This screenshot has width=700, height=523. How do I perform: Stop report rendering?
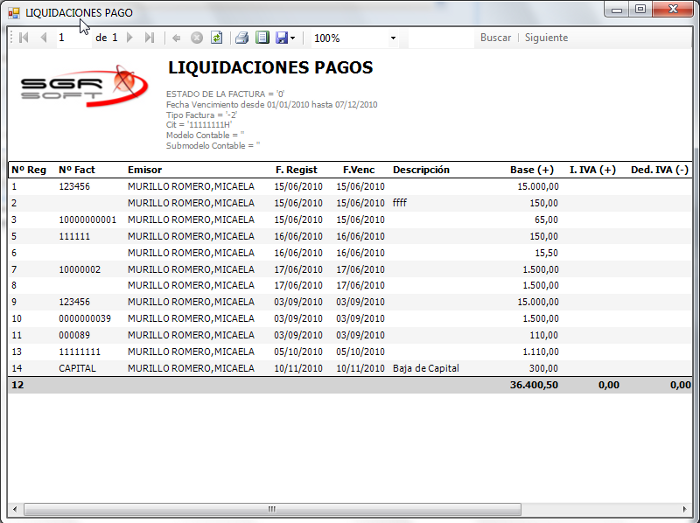click(x=196, y=38)
